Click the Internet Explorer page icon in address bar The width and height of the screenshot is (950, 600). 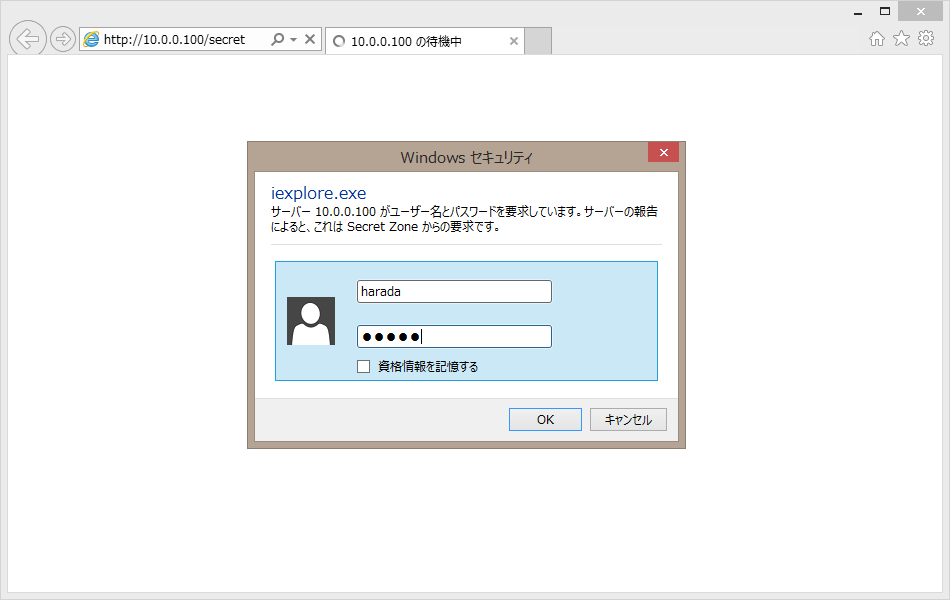pyautogui.click(x=92, y=40)
